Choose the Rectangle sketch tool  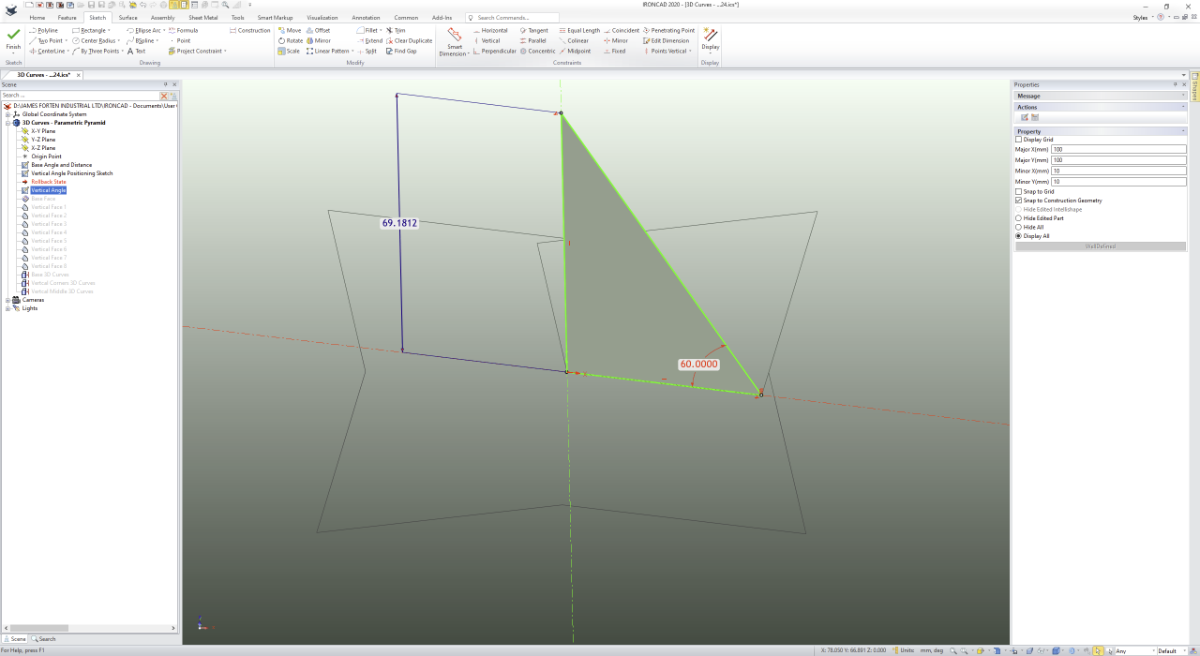tap(93, 30)
